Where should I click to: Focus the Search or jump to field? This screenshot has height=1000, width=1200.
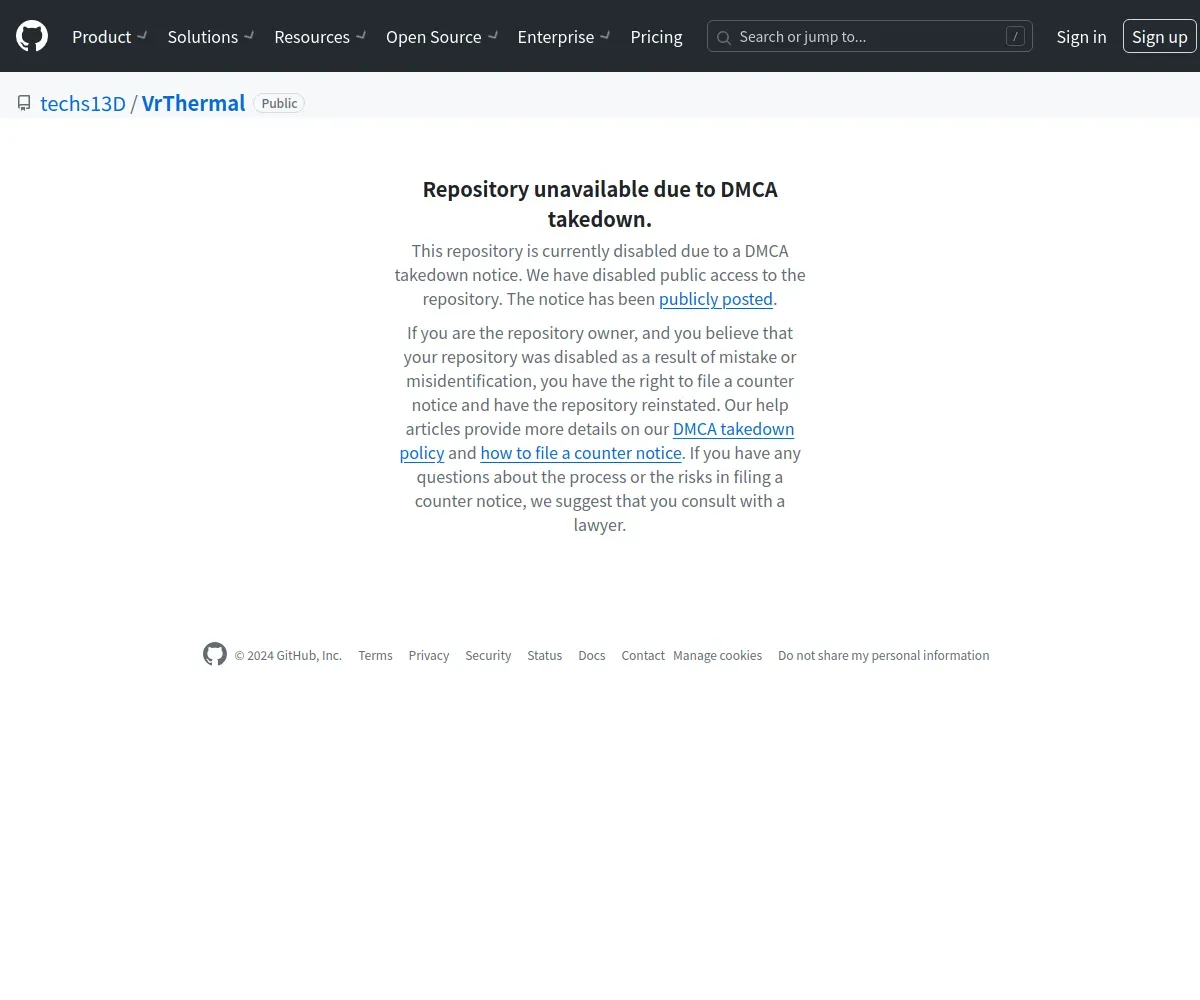(x=870, y=37)
